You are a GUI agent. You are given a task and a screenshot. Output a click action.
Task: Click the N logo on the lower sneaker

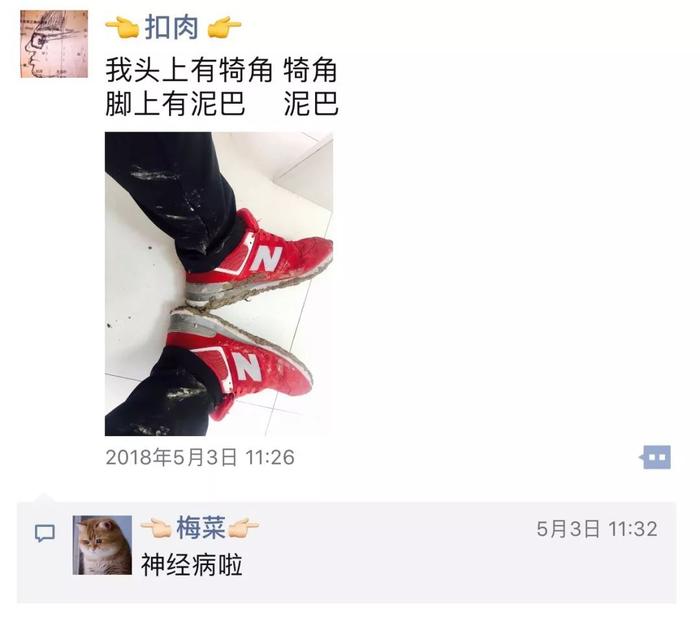(247, 366)
